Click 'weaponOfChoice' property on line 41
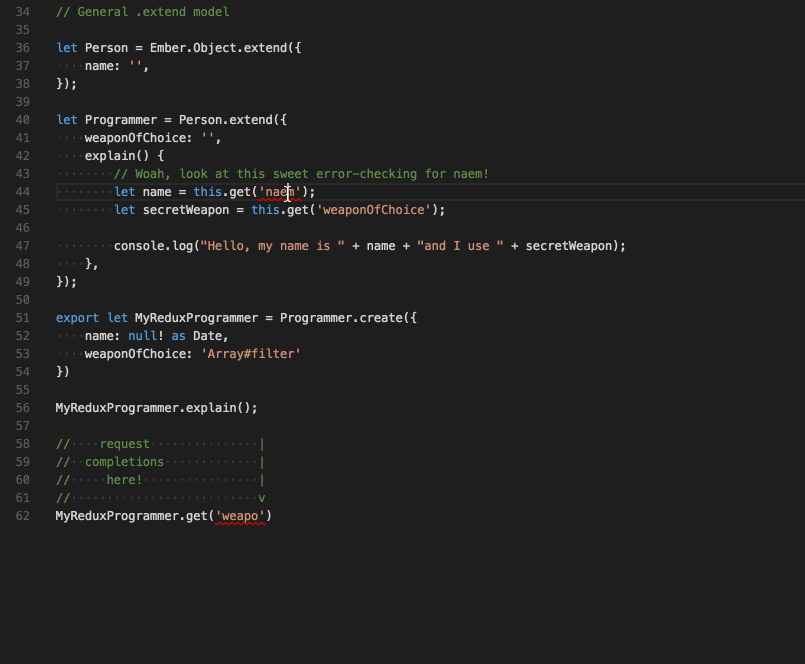Viewport: 805px width, 664px height. [135, 138]
